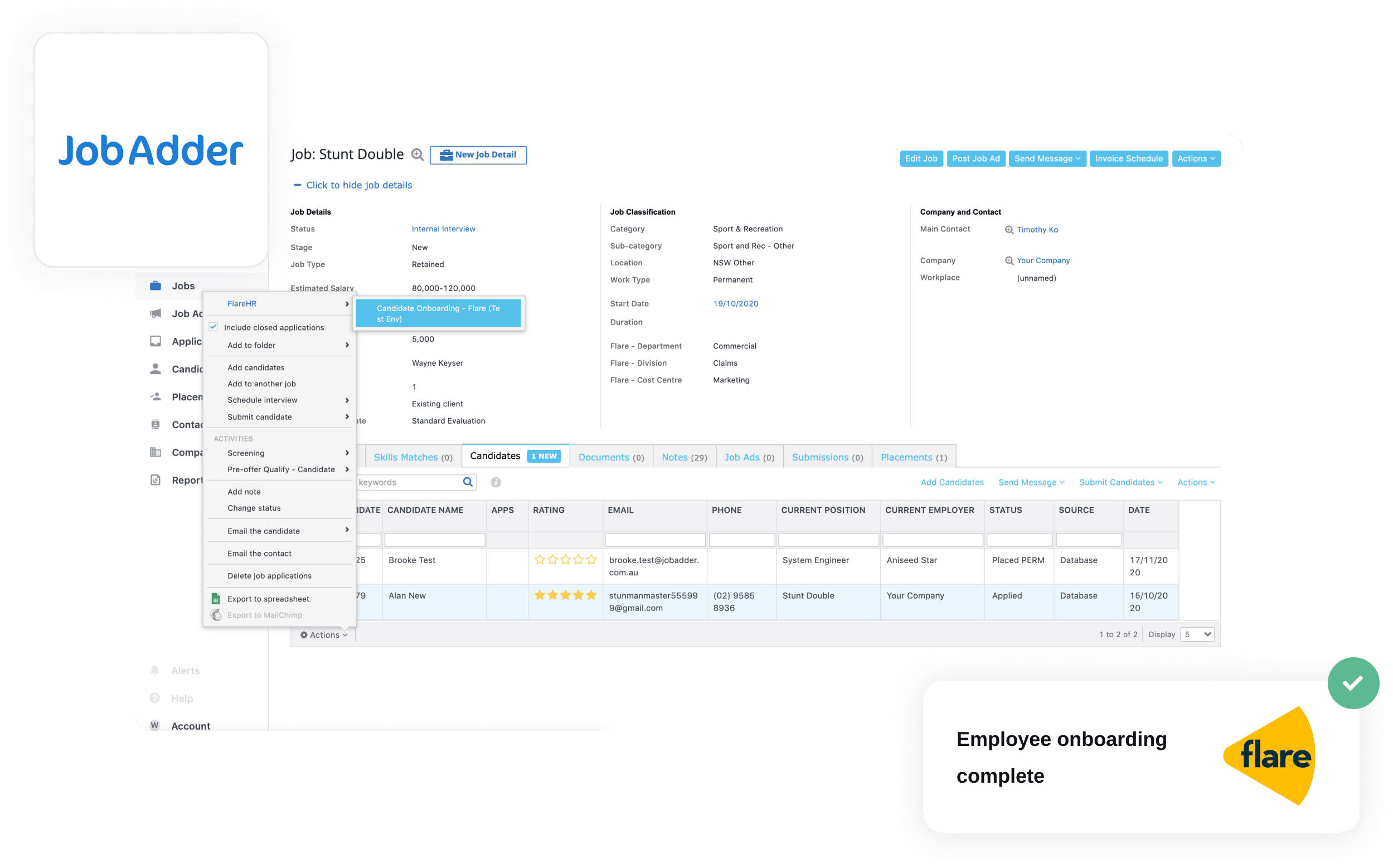Click the Help question mark icon
The width and height of the screenshot is (1393, 868).
[155, 698]
